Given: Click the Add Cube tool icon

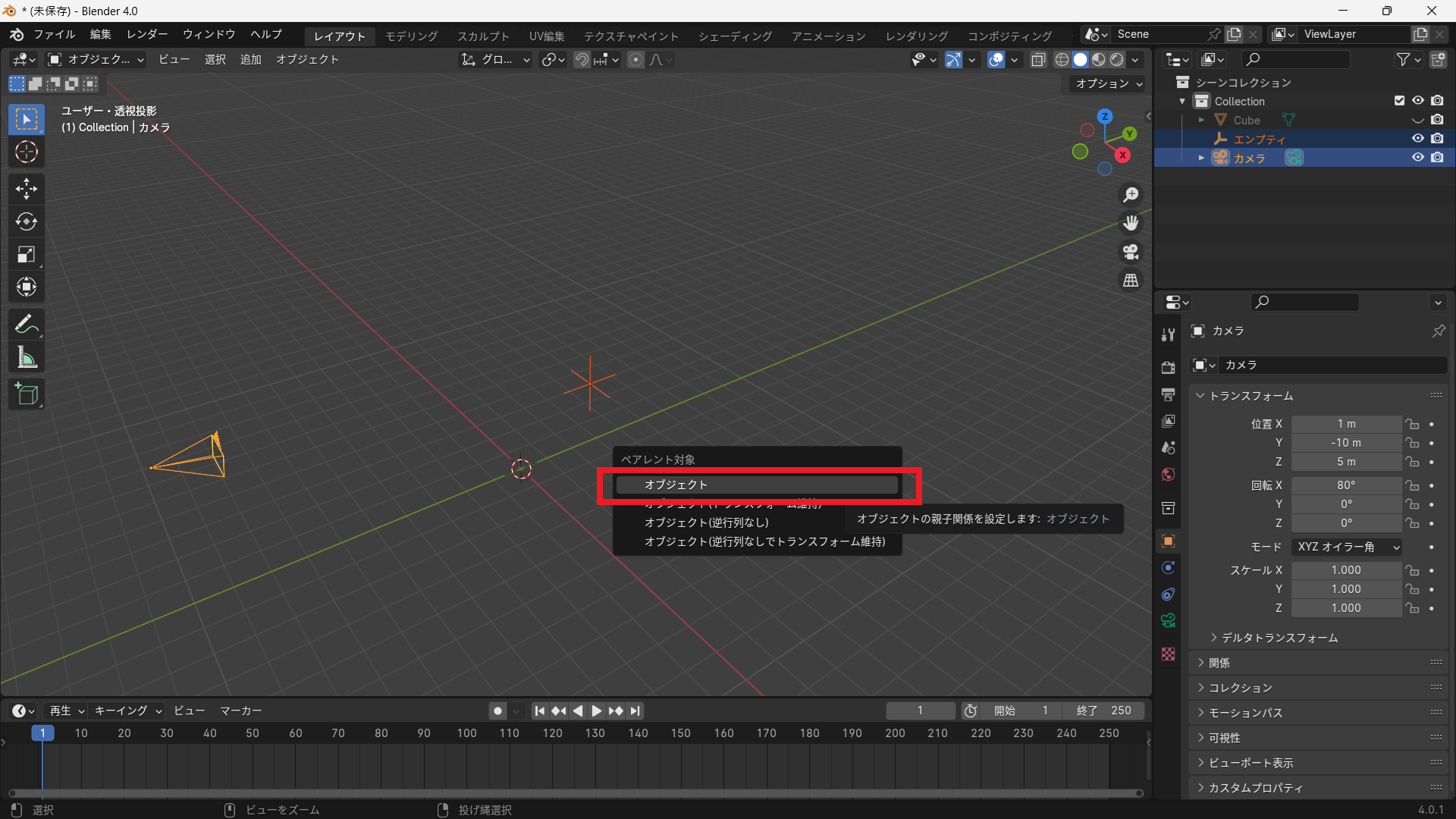Looking at the screenshot, I should [x=27, y=394].
